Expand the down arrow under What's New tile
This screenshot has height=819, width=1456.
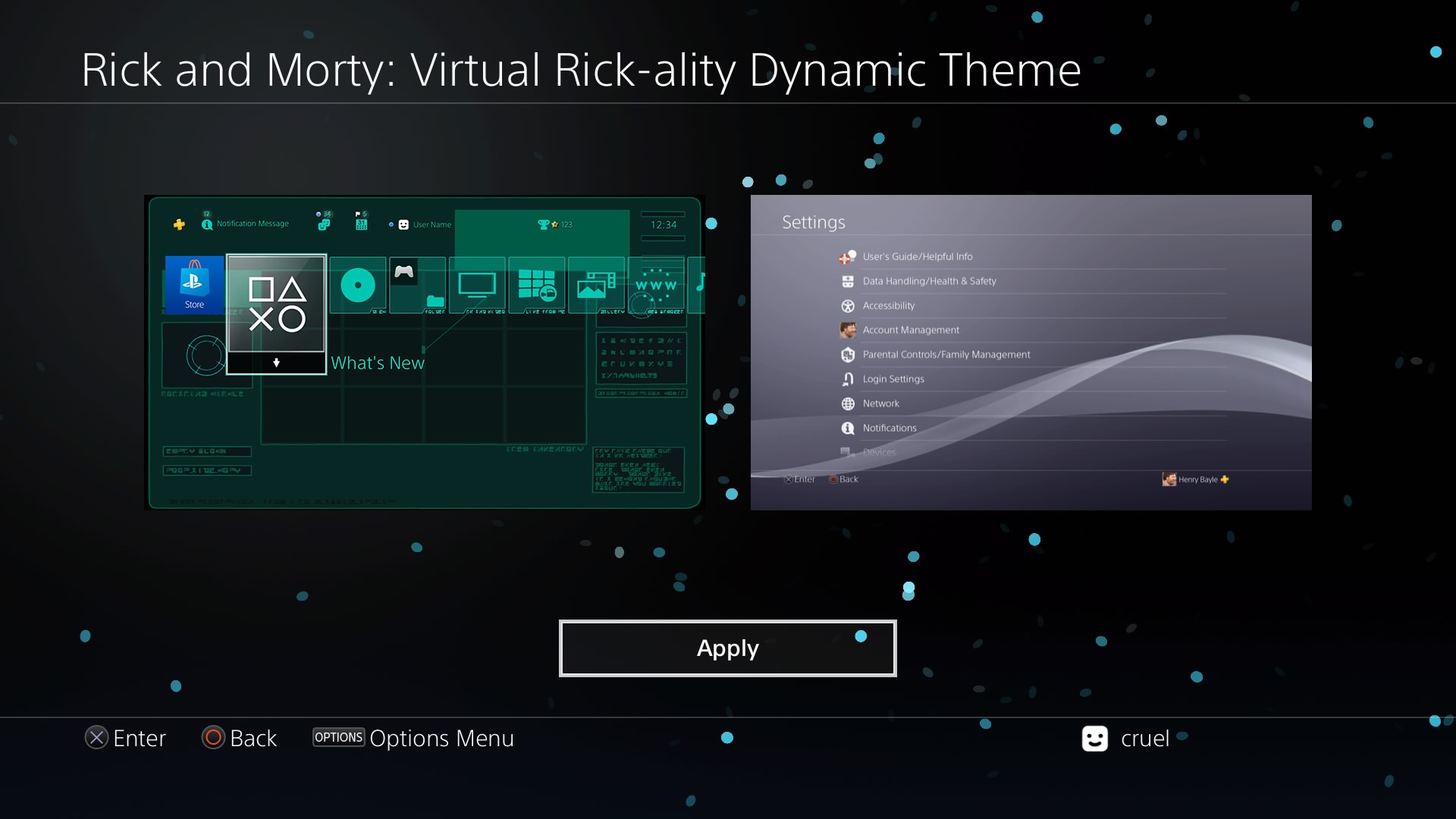pos(277,363)
